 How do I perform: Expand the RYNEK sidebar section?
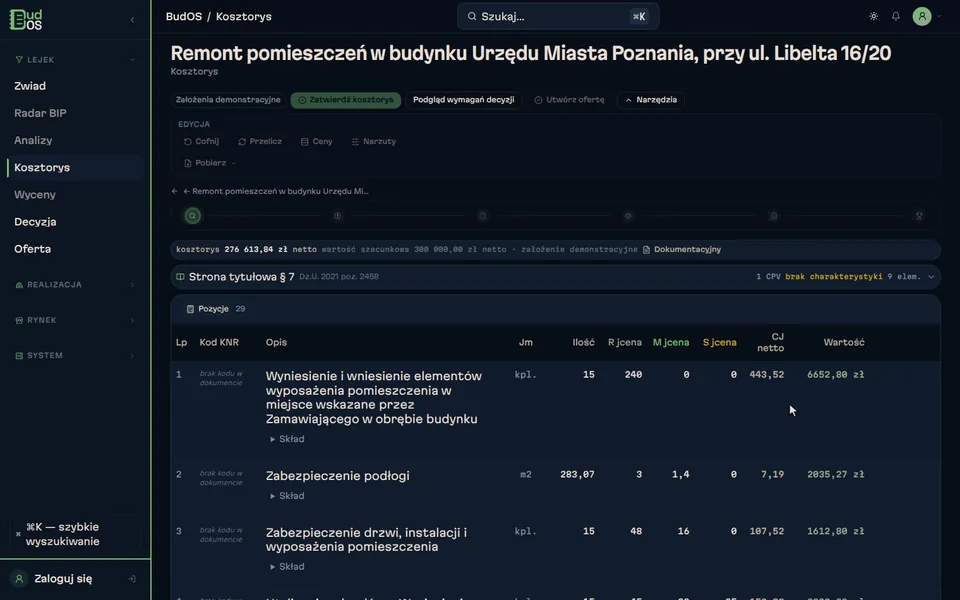pyautogui.click(x=74, y=320)
